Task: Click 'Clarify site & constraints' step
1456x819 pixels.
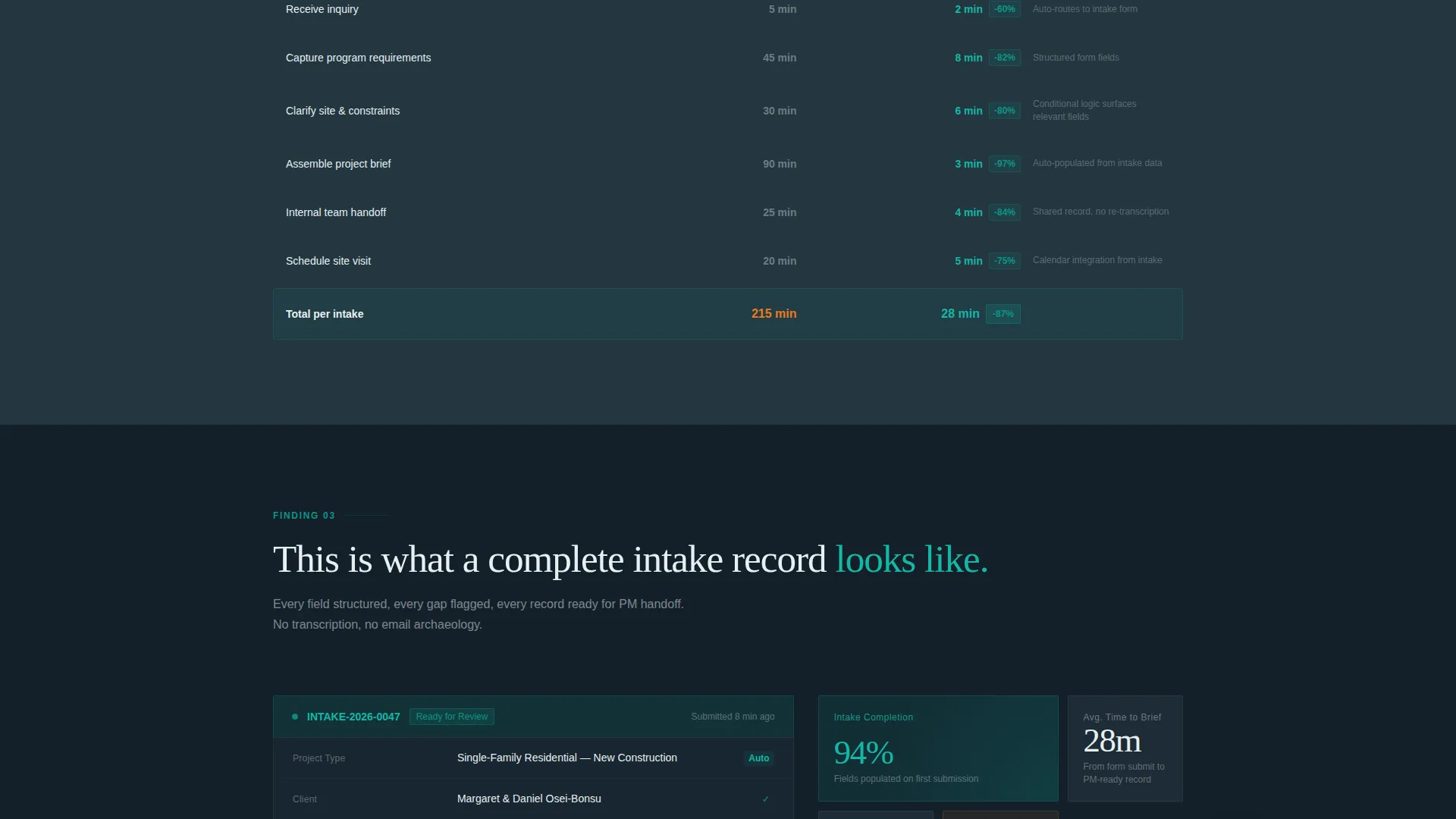Action: point(343,111)
